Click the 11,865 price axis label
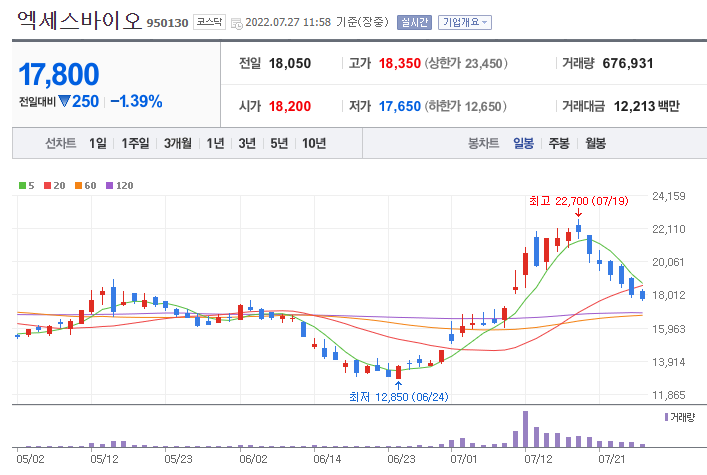 [x=669, y=395]
